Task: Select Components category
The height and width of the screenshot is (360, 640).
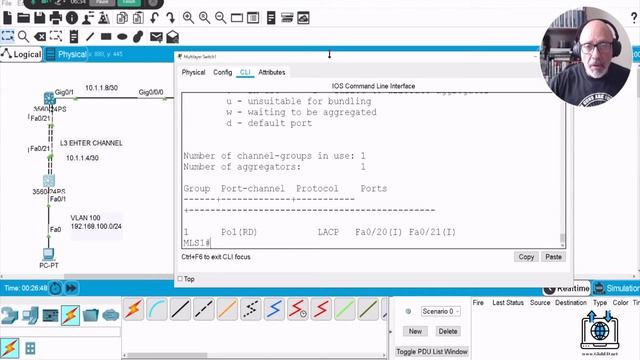Action: tap(50, 315)
